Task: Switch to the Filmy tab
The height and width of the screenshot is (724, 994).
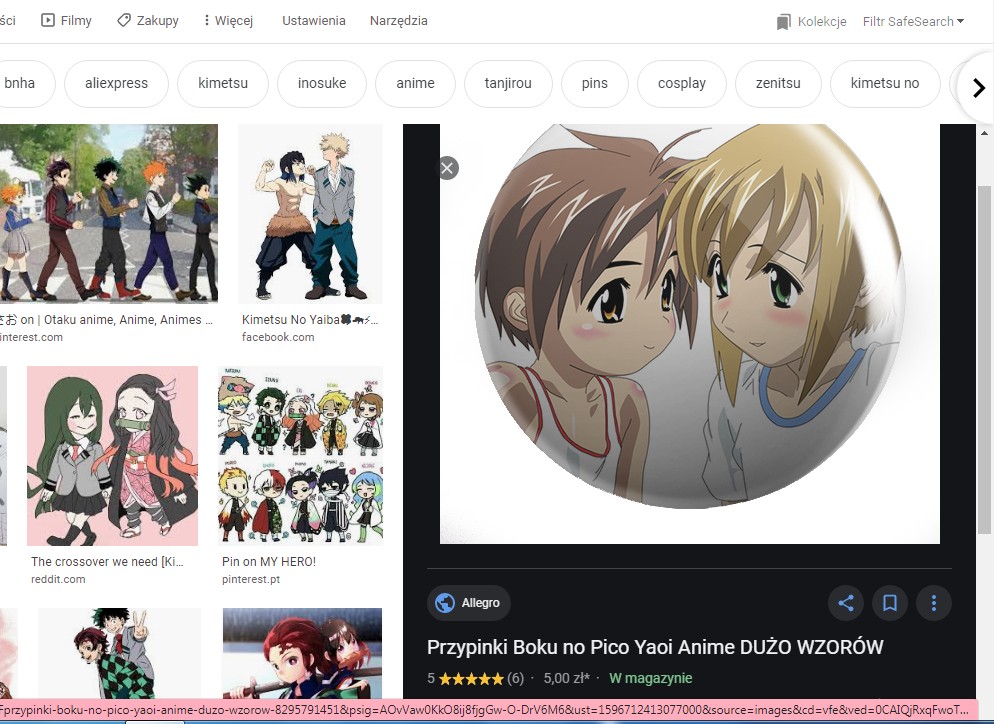Action: [x=66, y=20]
